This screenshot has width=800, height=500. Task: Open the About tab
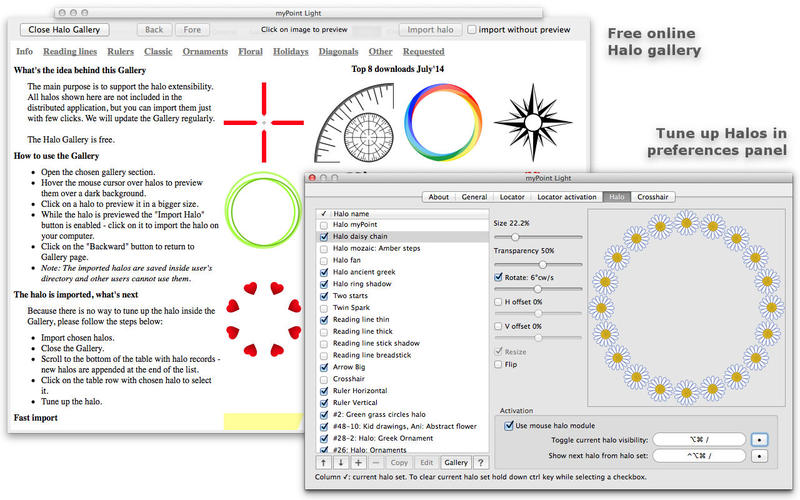coord(438,197)
